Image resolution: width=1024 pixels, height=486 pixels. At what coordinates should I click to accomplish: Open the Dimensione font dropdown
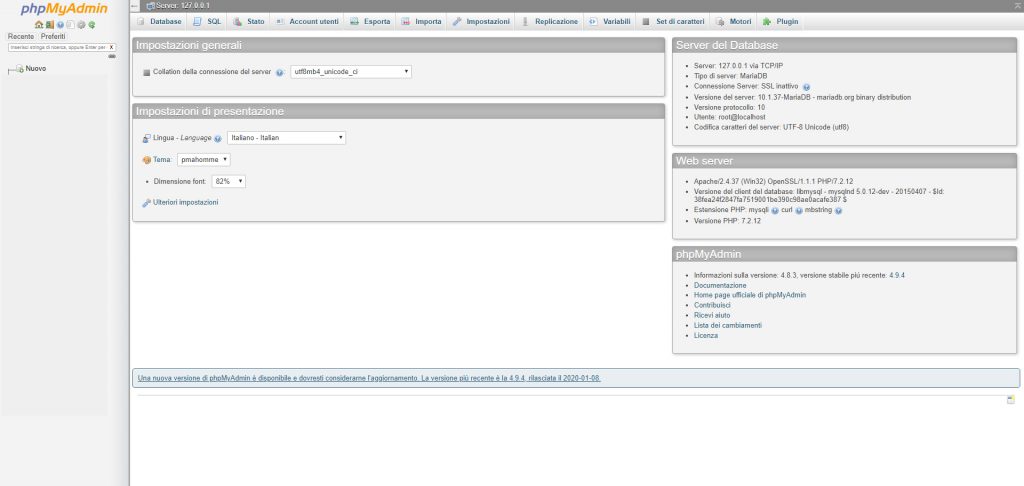point(228,181)
